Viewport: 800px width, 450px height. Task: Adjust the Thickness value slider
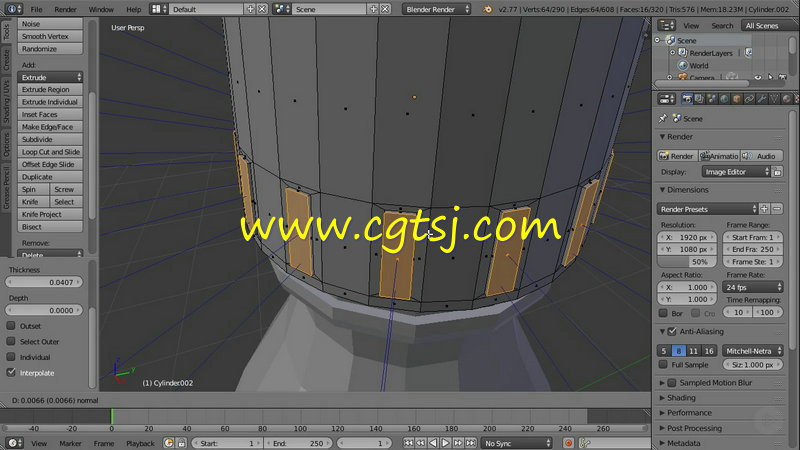coord(44,282)
